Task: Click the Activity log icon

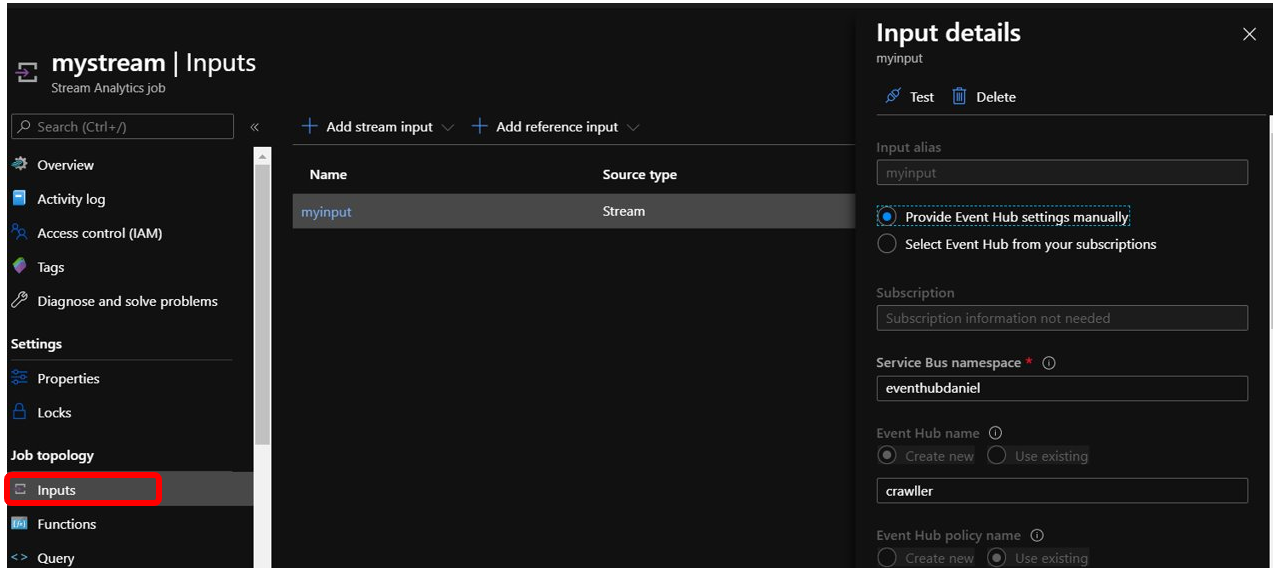Action: [x=19, y=199]
